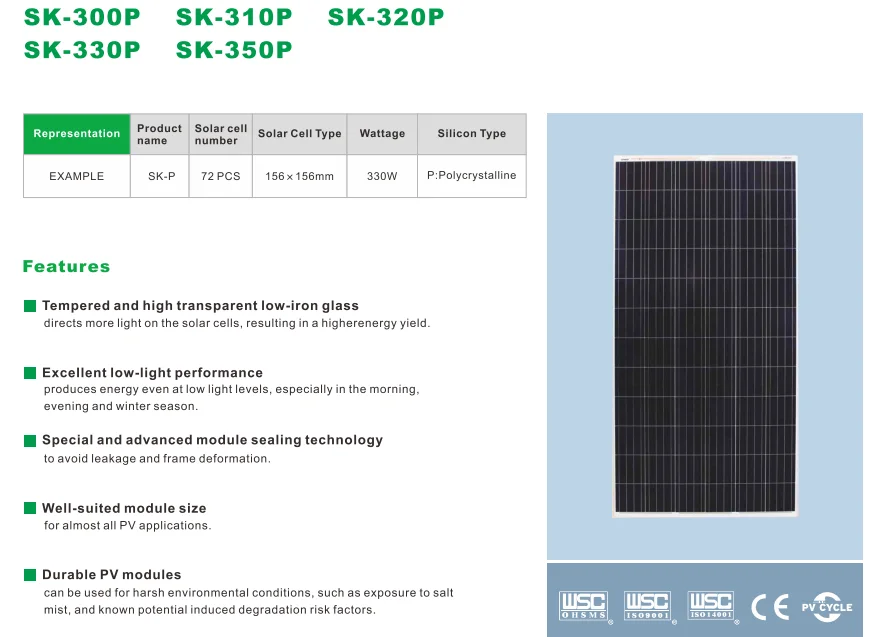Click the green bullet beside Well-suited module size
872x637 pixels.
click(30, 508)
